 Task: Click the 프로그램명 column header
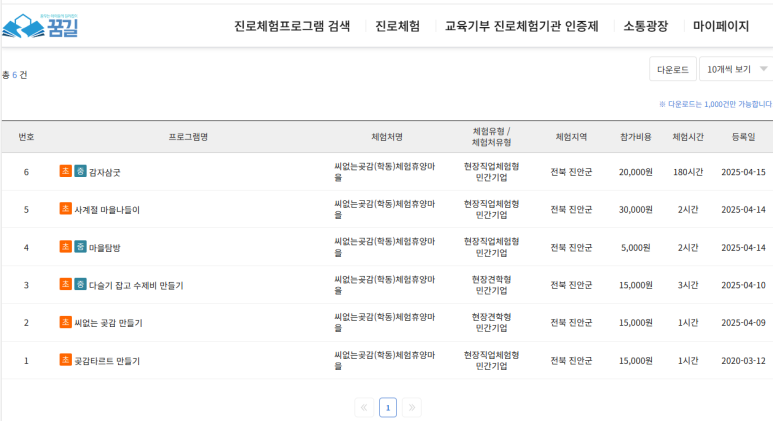click(188, 136)
